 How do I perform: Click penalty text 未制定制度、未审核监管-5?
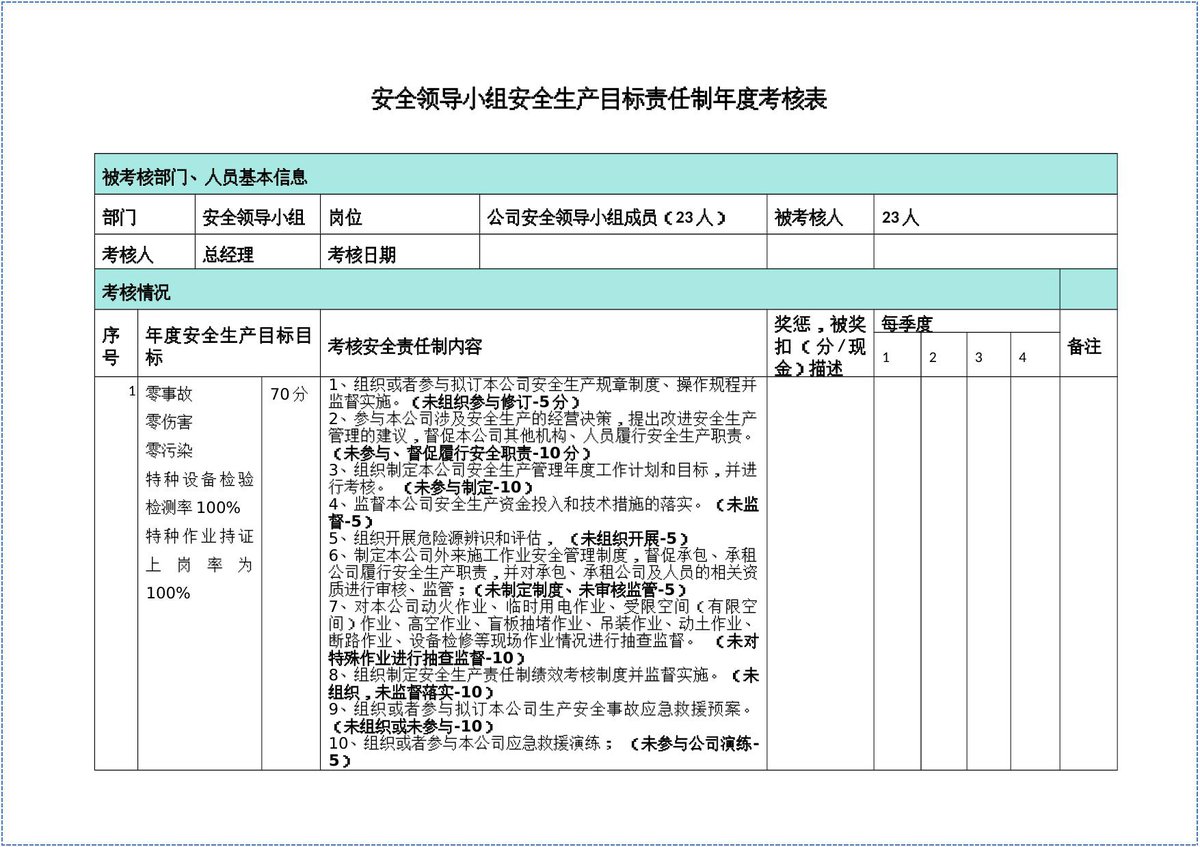[x=582, y=590]
